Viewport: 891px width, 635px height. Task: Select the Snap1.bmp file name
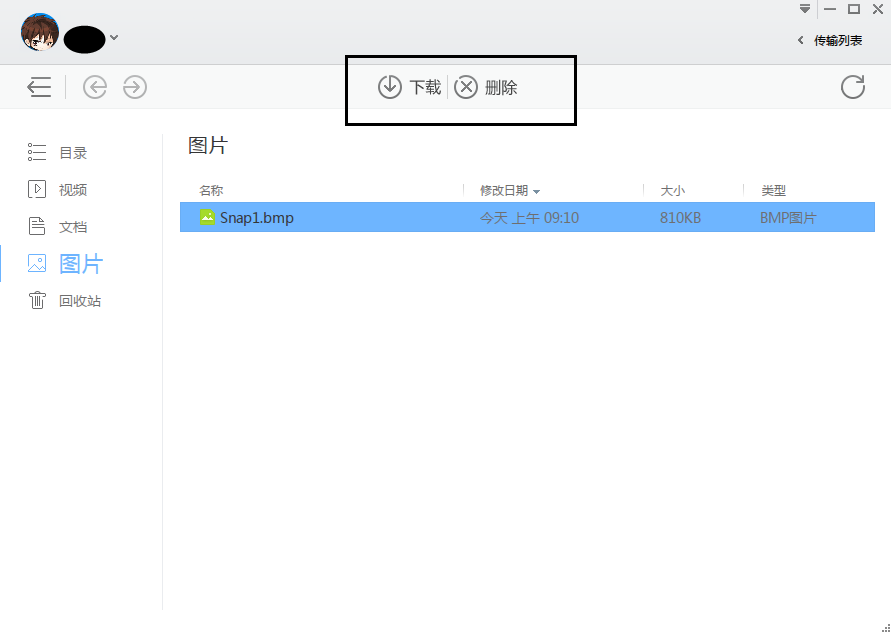[x=257, y=218]
